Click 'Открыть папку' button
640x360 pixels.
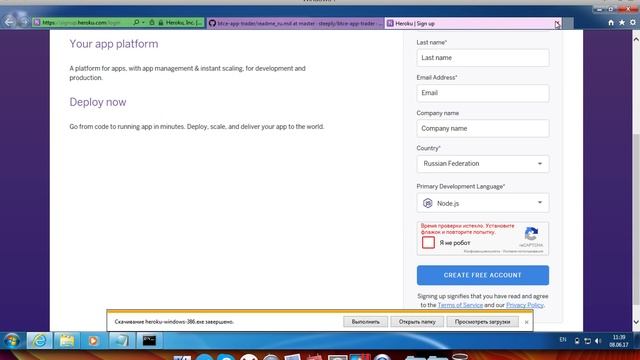(417, 322)
